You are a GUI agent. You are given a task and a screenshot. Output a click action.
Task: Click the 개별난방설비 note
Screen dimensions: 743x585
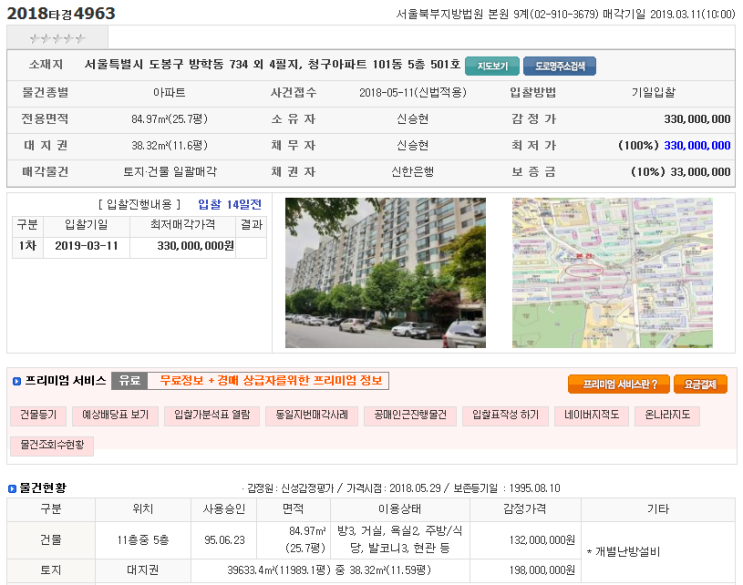click(623, 552)
